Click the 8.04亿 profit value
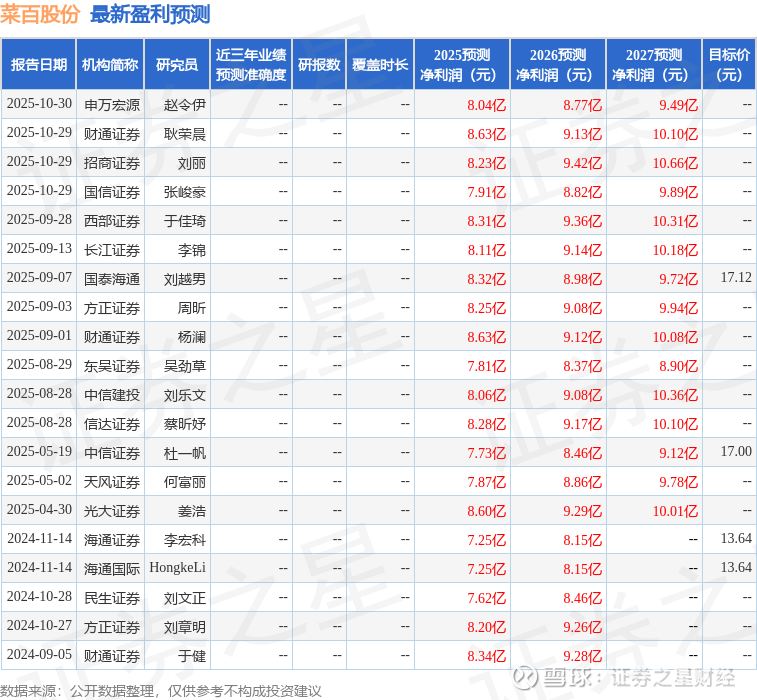 click(486, 105)
